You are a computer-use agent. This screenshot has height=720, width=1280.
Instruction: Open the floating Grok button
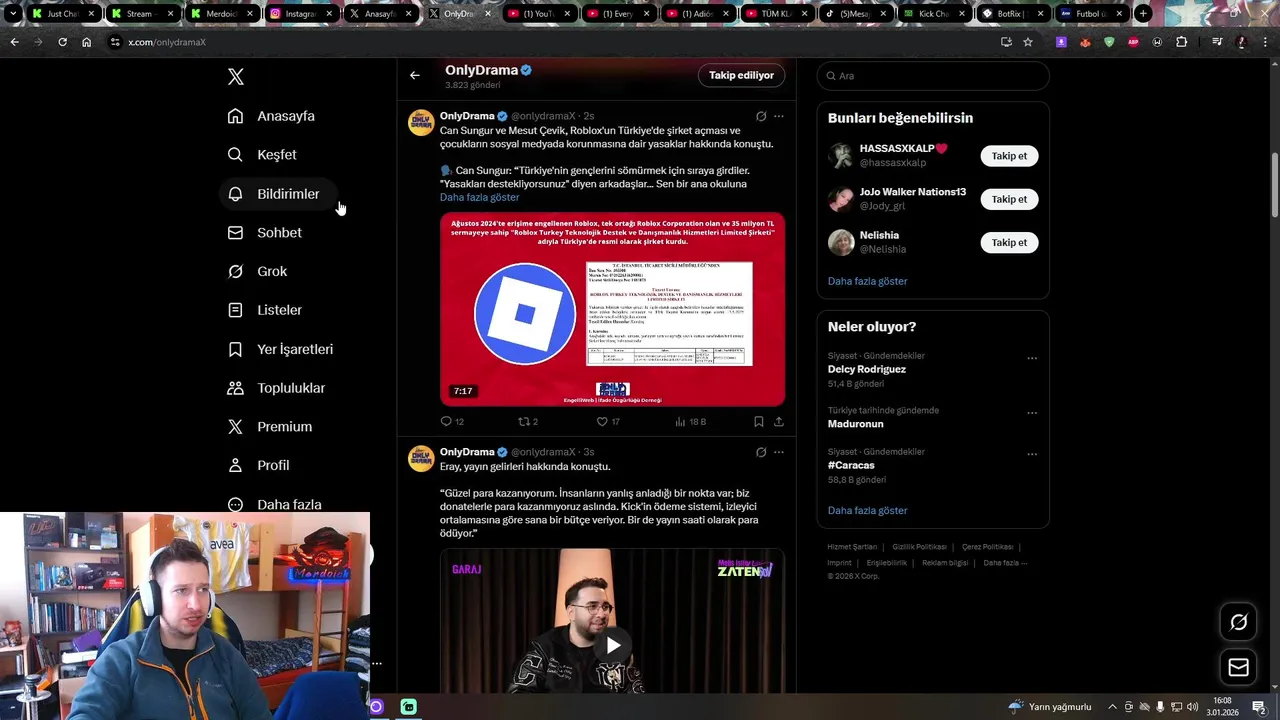click(x=1238, y=622)
